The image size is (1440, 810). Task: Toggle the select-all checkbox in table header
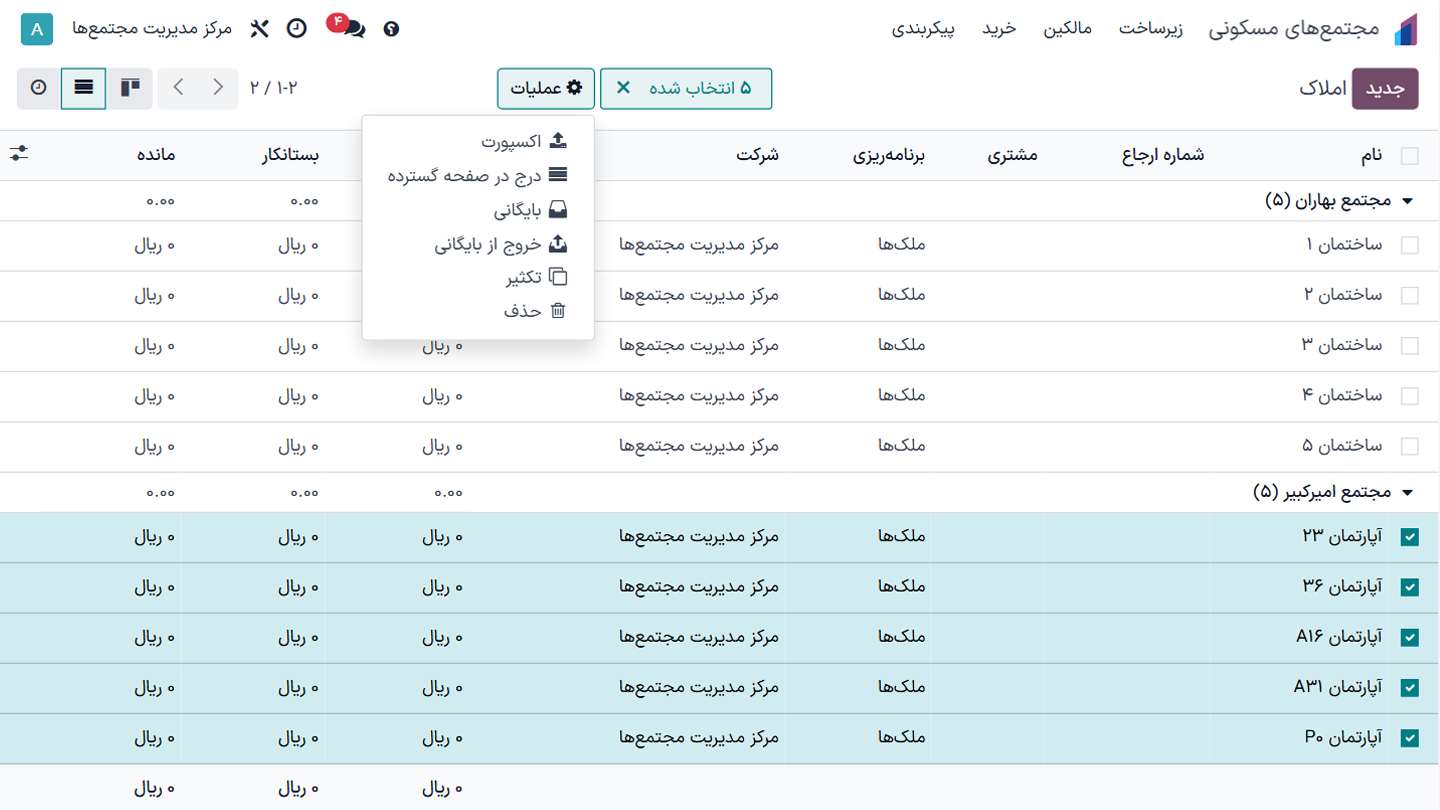(1410, 156)
